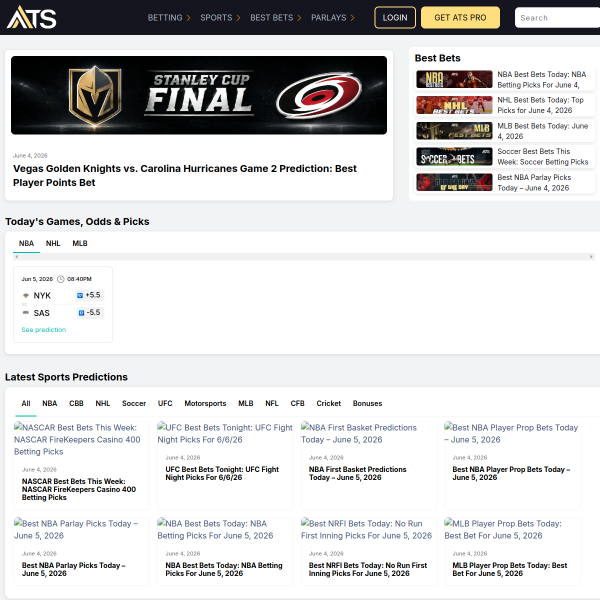This screenshot has height=600, width=600.
Task: Expand the SPORTS menu chevron
Action: [238, 18]
